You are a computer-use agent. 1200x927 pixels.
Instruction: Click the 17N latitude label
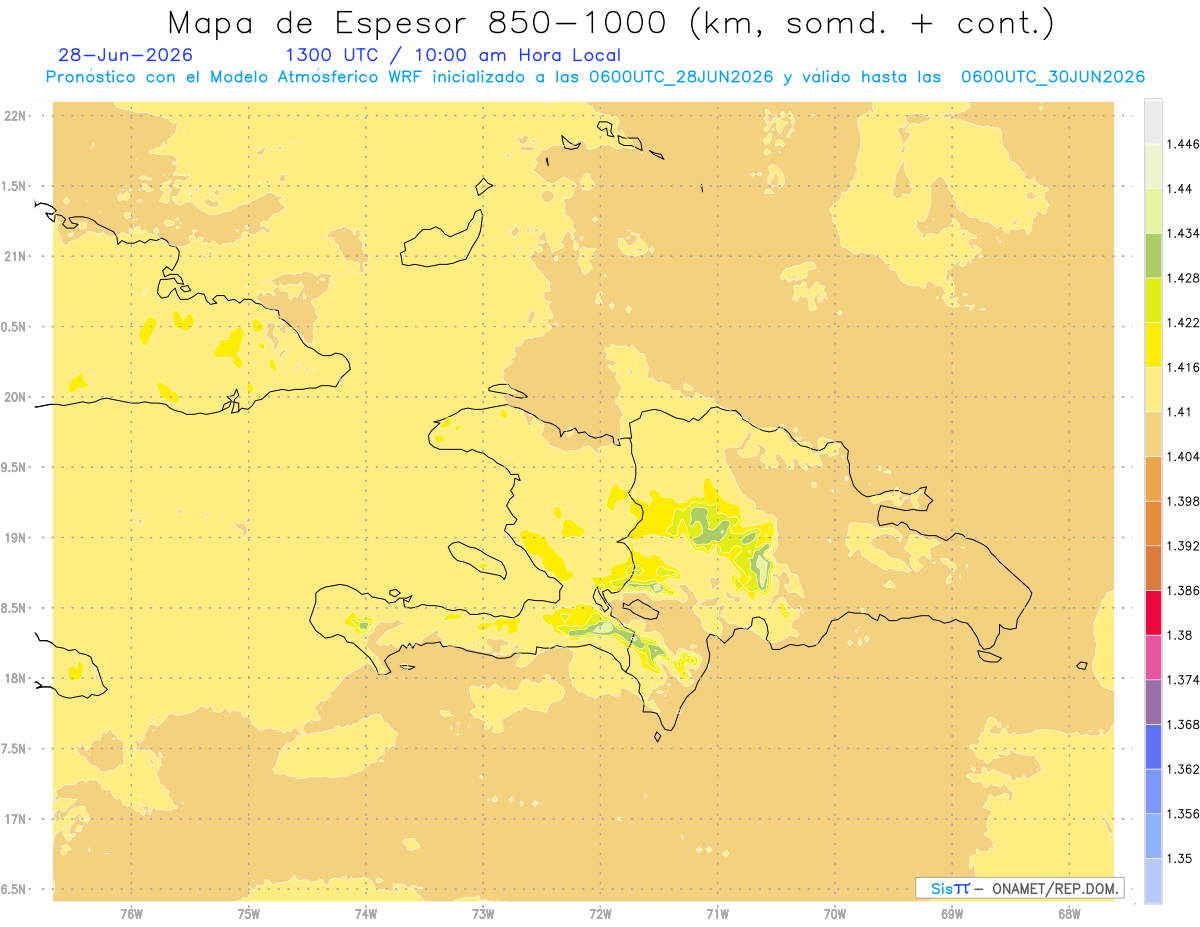pyautogui.click(x=17, y=820)
